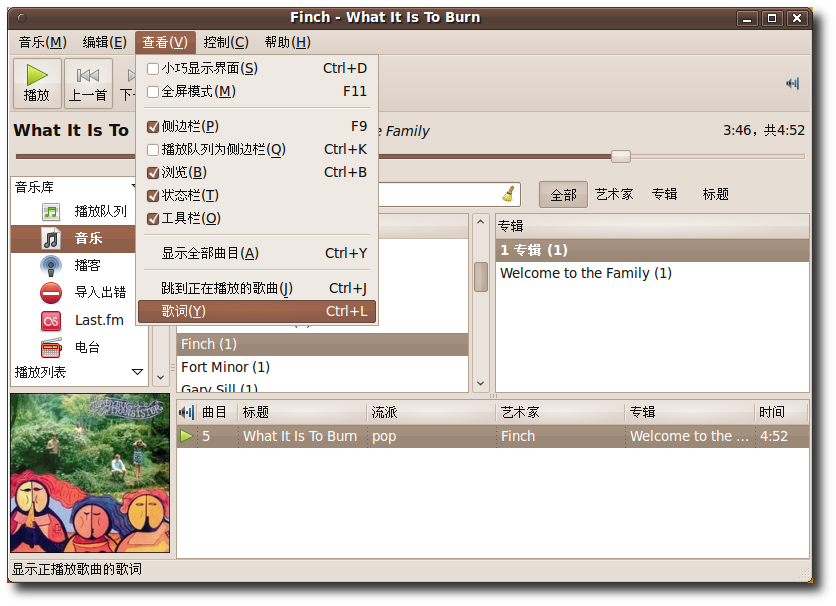The image size is (836, 606).
Task: Sort by the 专辑 track-list column header
Action: click(x=690, y=412)
